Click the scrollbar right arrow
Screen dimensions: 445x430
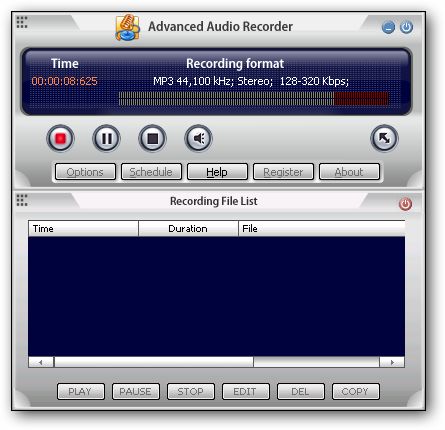coord(392,362)
